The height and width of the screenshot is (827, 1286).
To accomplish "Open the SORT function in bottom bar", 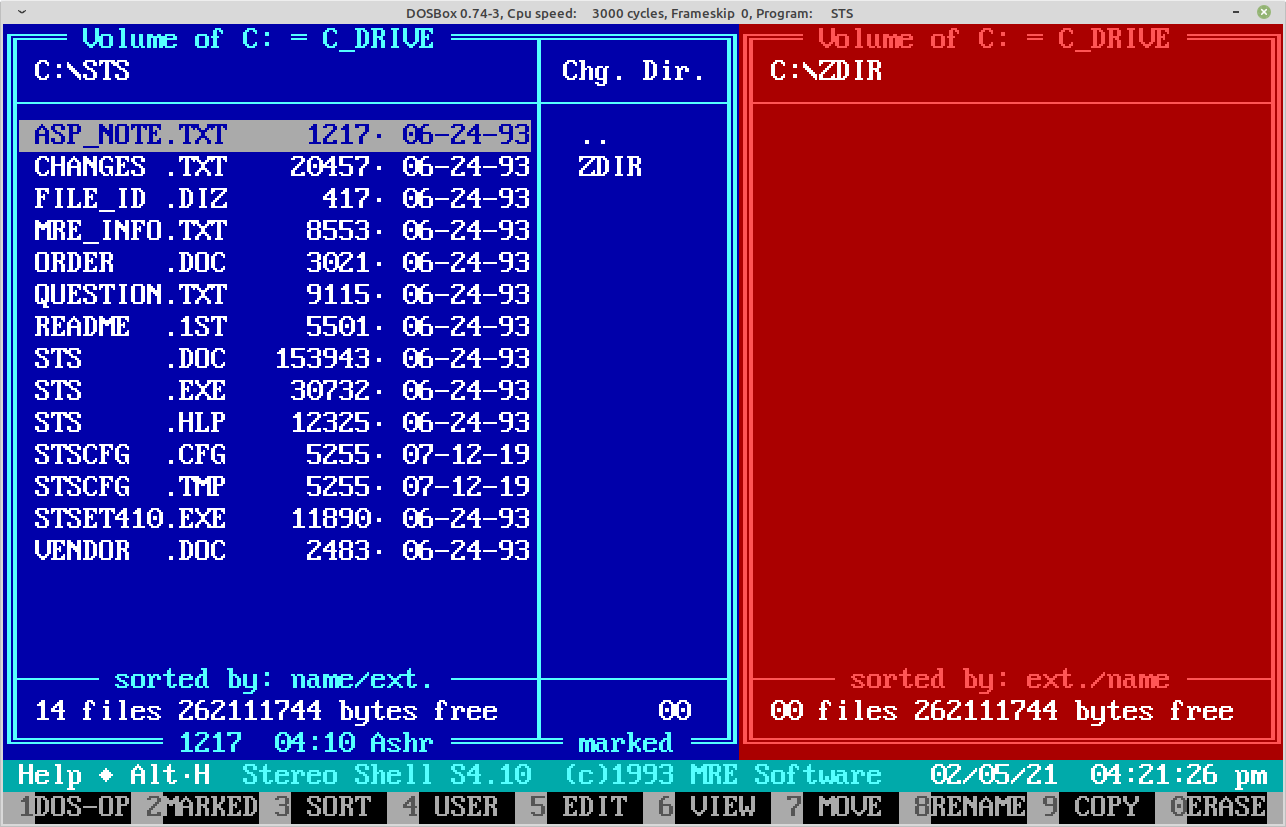I will 338,806.
